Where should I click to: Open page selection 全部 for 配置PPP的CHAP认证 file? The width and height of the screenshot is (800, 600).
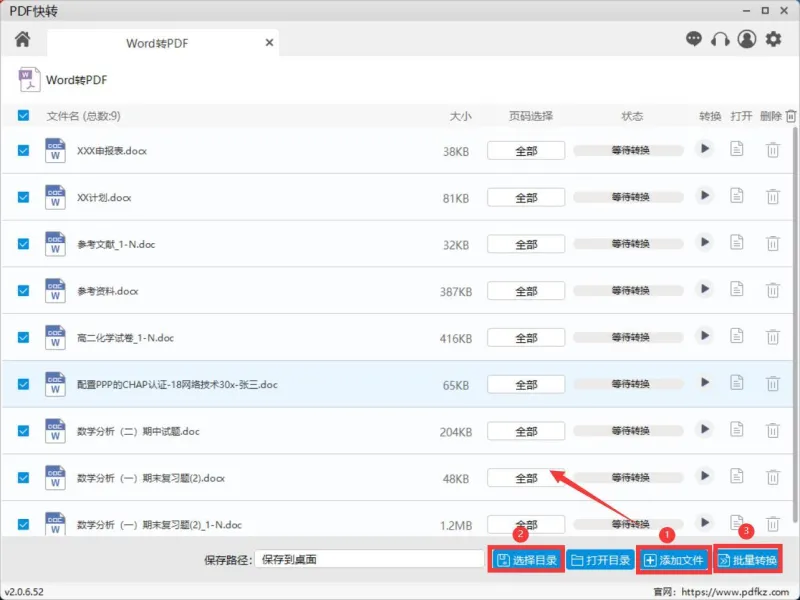tap(526, 385)
